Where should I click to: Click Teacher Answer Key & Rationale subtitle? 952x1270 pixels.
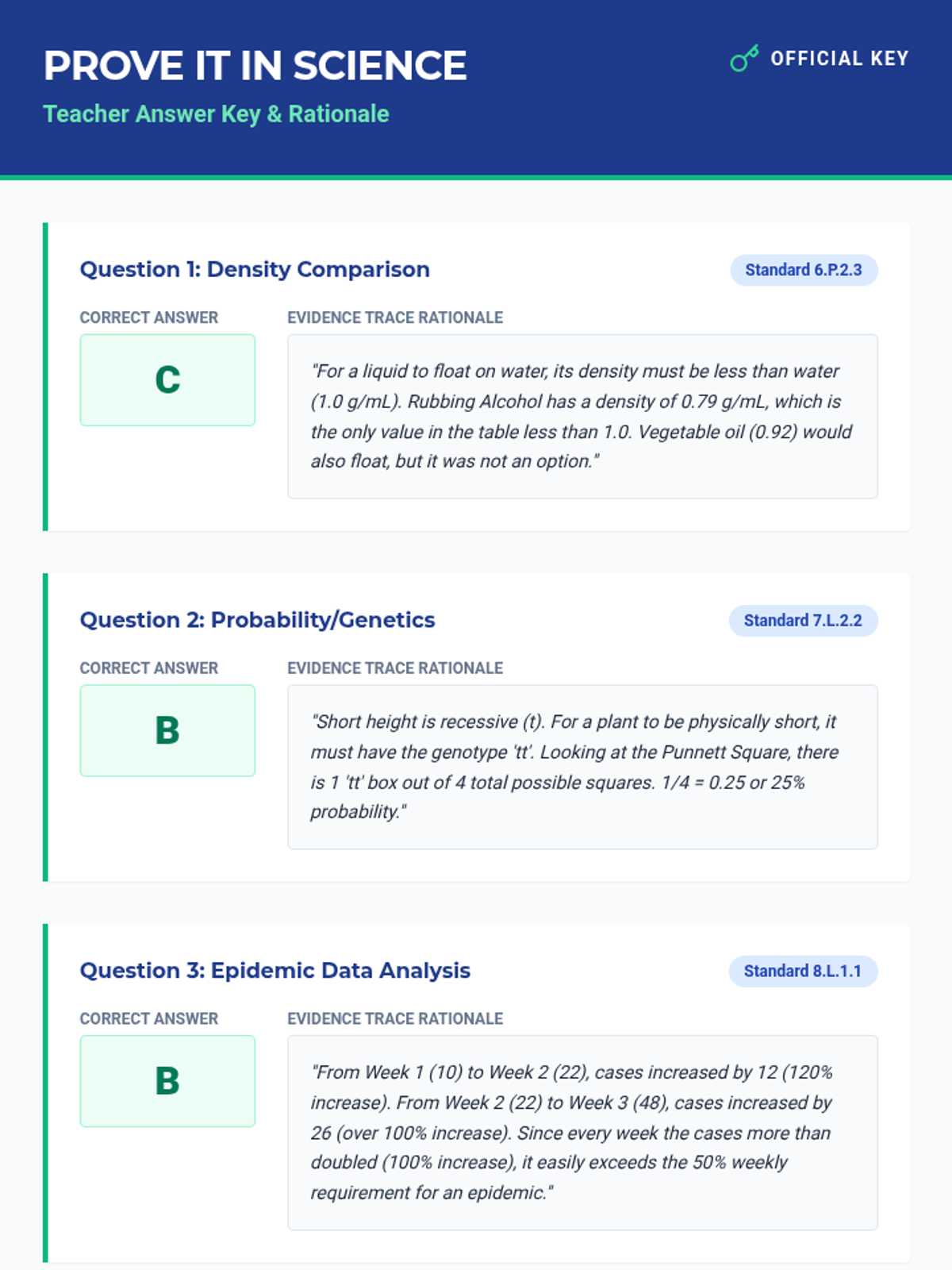216,114
